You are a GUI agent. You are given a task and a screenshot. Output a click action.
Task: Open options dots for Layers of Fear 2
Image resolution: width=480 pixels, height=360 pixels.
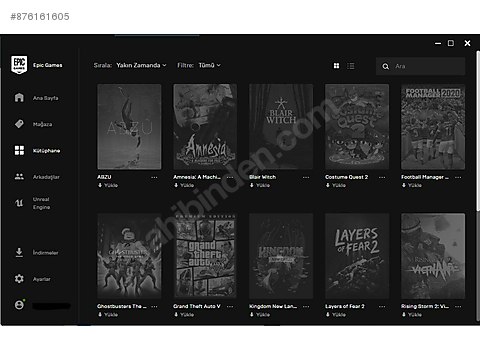click(x=382, y=306)
